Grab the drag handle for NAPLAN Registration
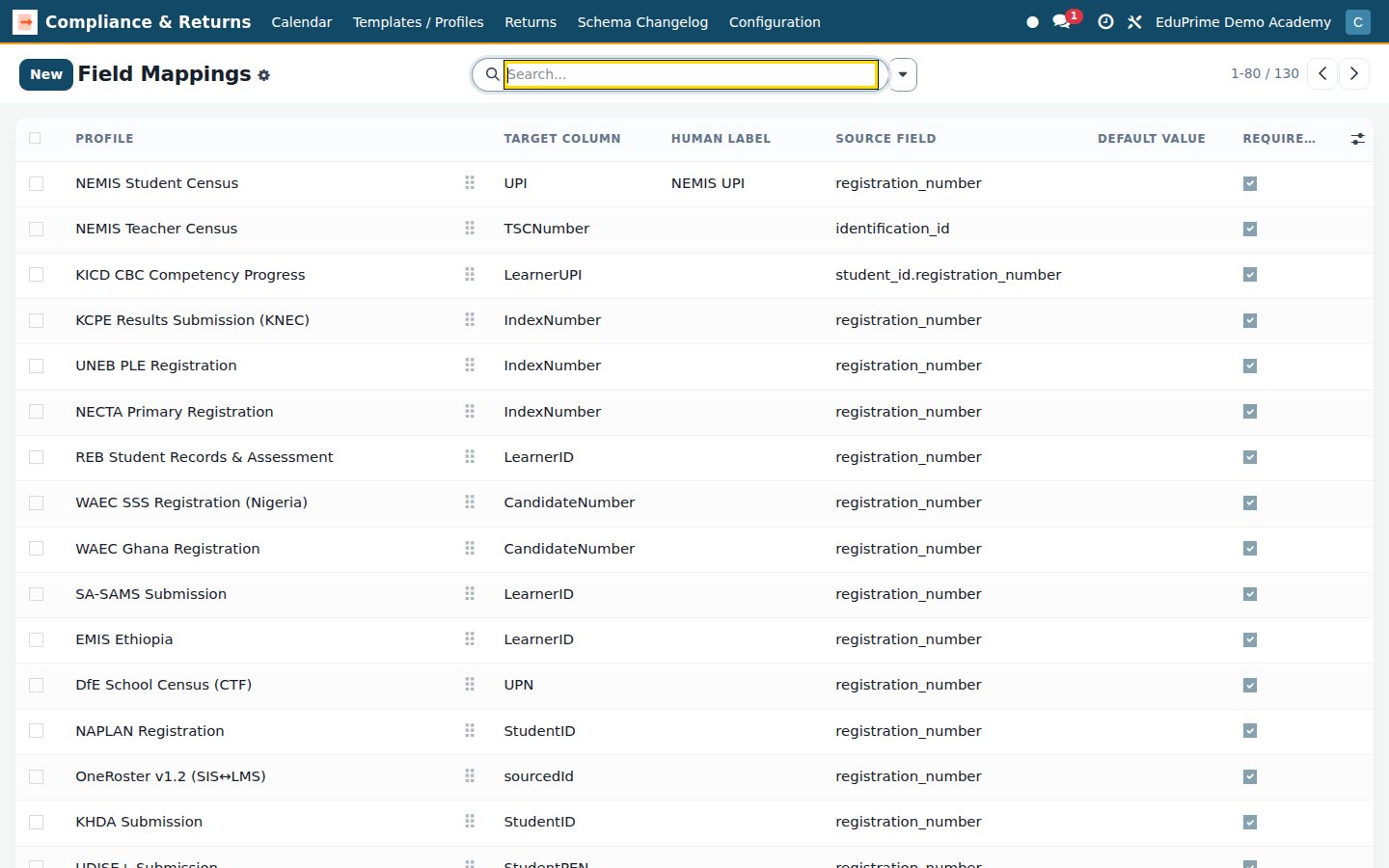Screen dimensions: 1389x868 (470, 730)
